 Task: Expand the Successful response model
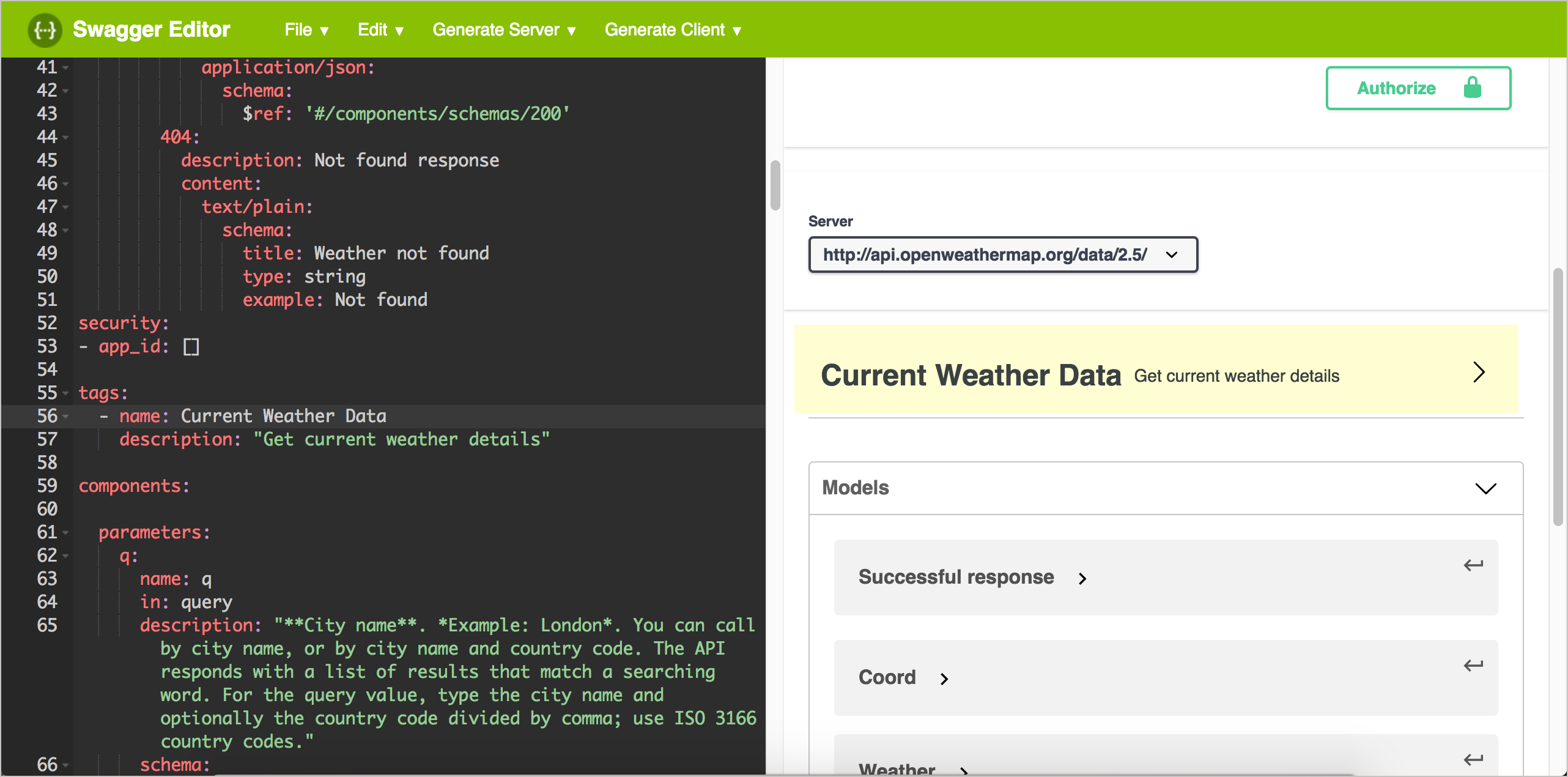click(1082, 577)
